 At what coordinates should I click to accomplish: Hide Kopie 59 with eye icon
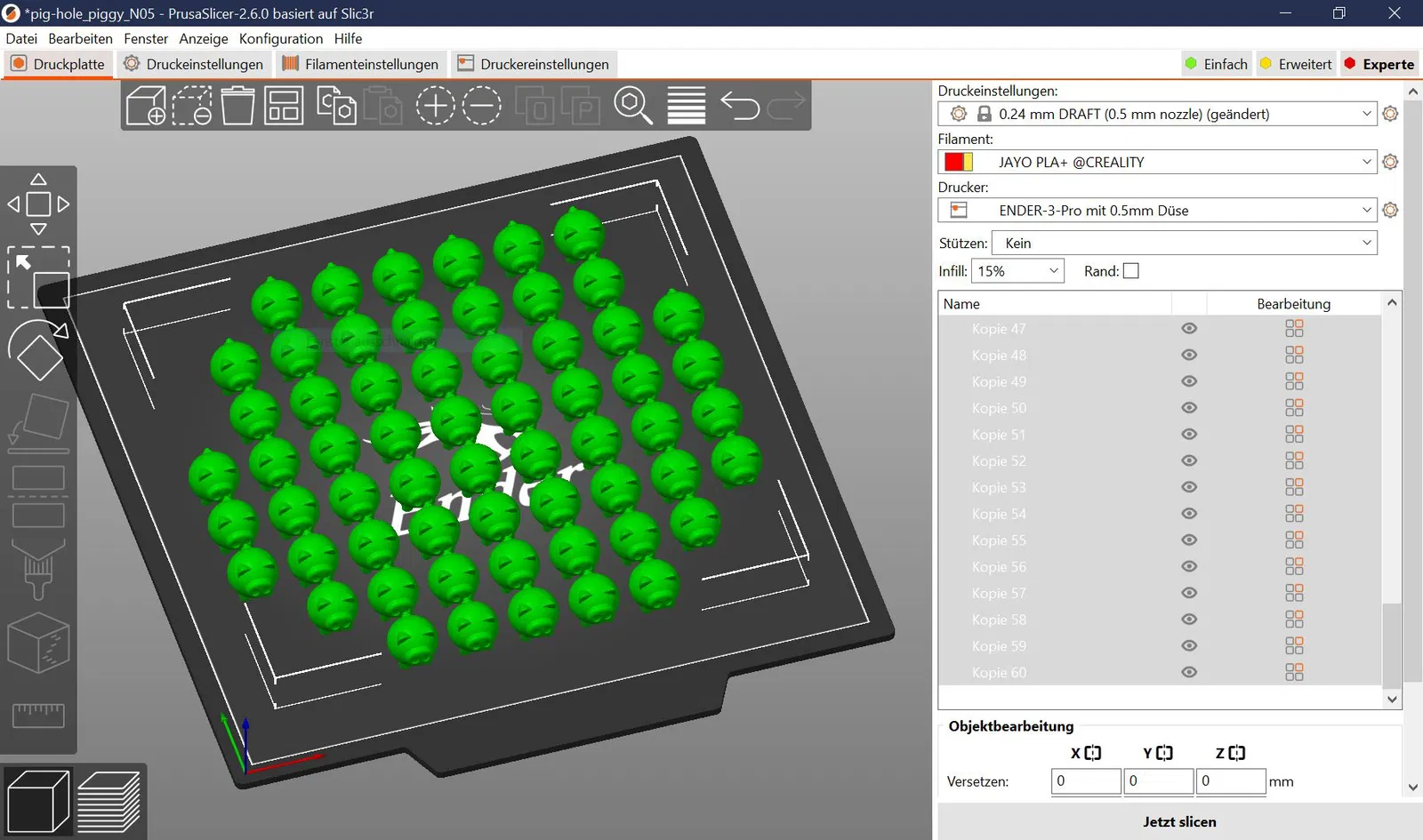click(1189, 646)
